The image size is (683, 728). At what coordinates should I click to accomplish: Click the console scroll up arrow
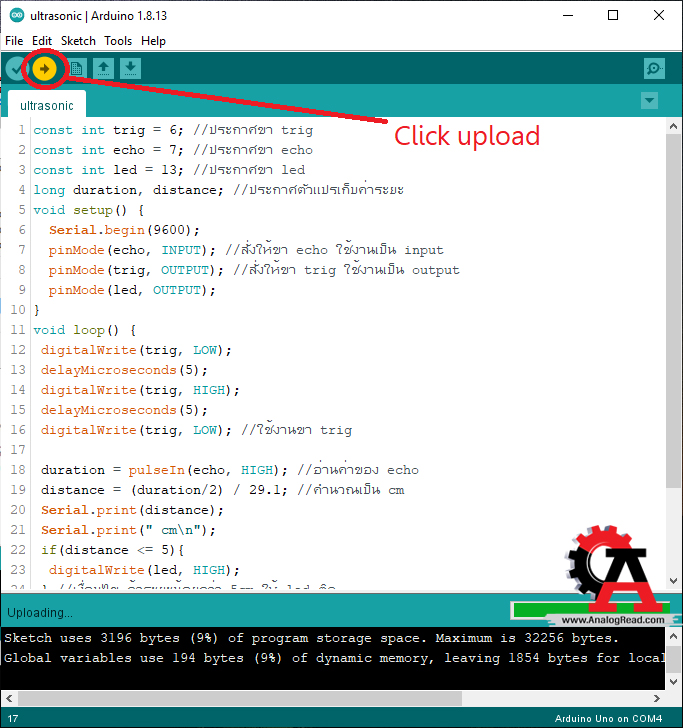[673, 636]
